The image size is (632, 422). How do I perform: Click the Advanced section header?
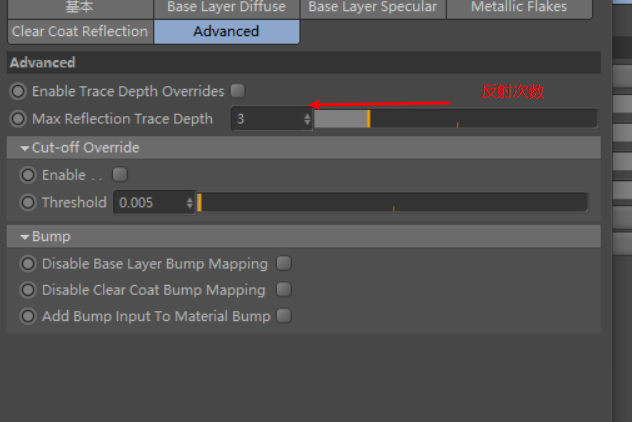tap(304, 63)
